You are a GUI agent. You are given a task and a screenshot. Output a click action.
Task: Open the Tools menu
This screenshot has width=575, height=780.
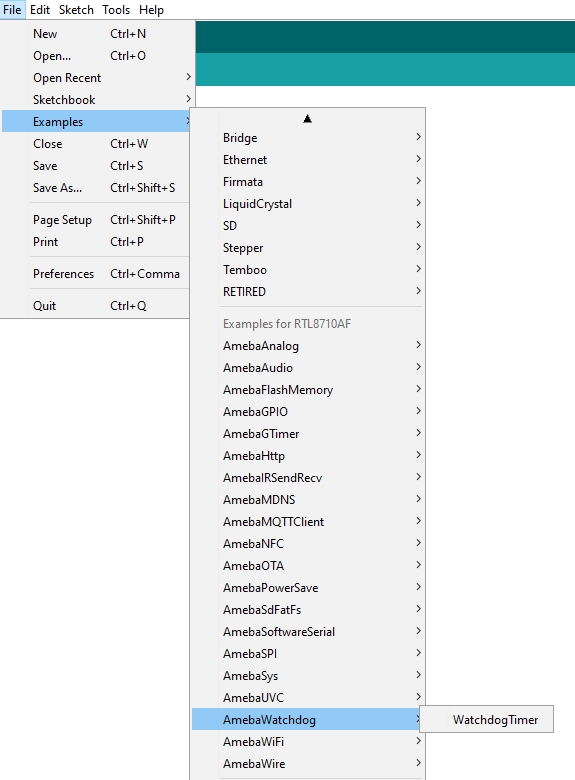click(x=116, y=9)
